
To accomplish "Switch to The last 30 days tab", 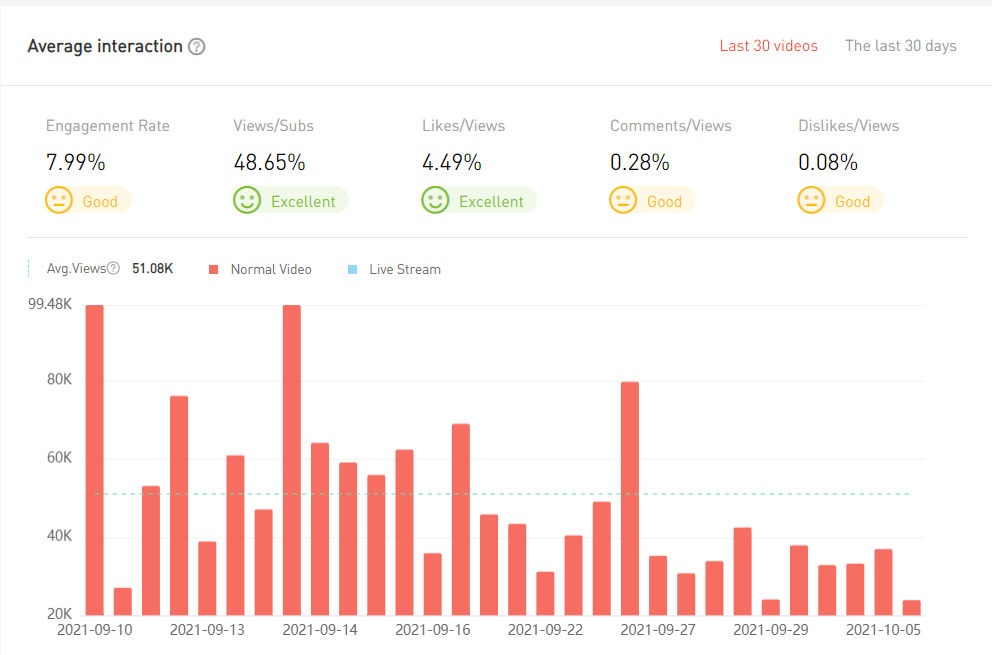I will 900,46.
